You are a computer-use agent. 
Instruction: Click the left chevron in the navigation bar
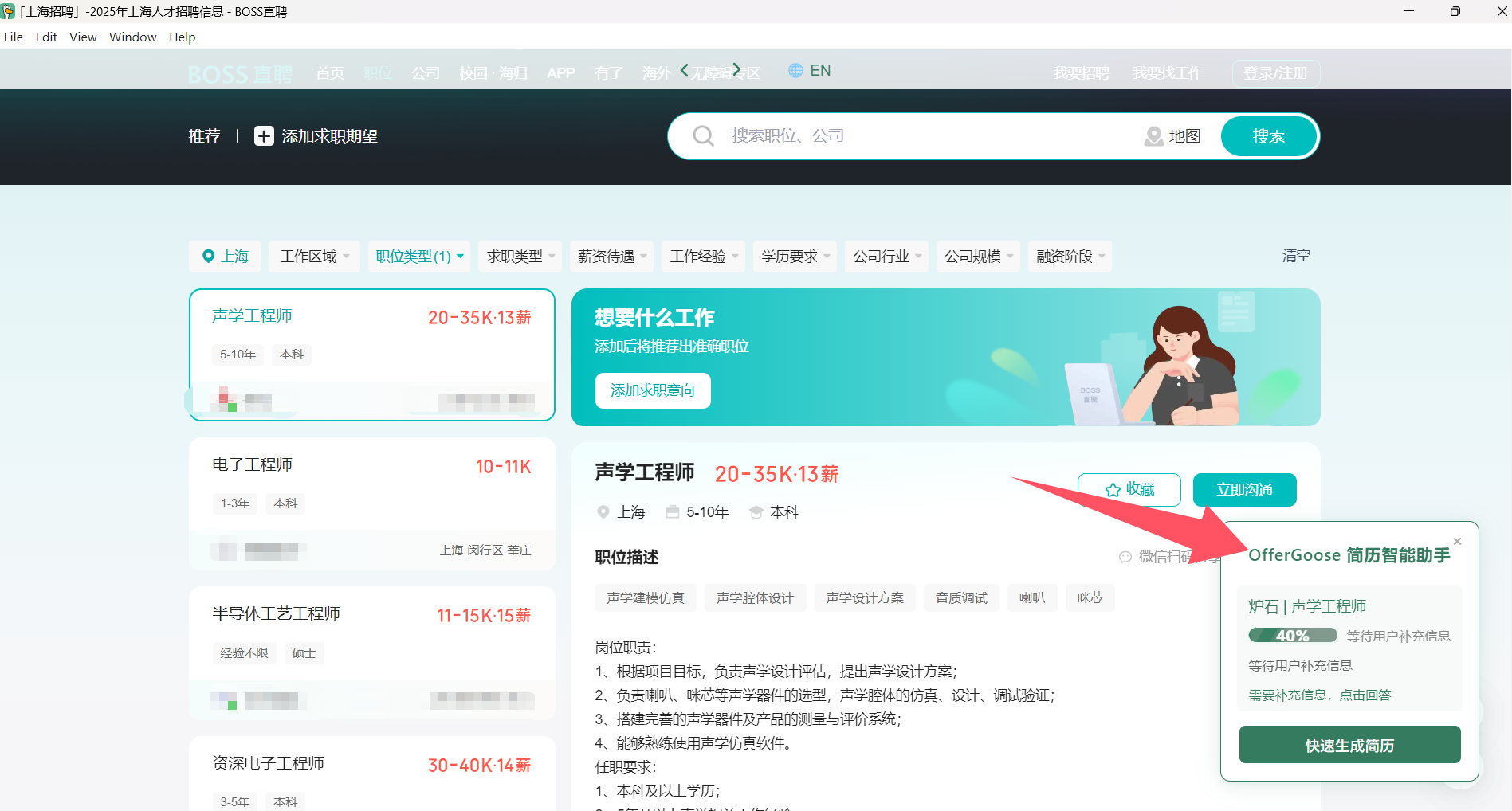[x=684, y=70]
